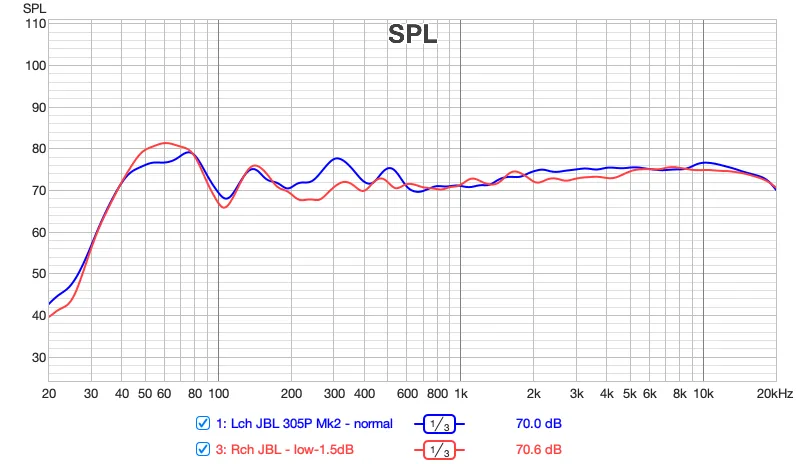This screenshot has width=800, height=464.
Task: Select the '3: Rch JBL - low-1.5dB' legend label
Action: pos(285,450)
